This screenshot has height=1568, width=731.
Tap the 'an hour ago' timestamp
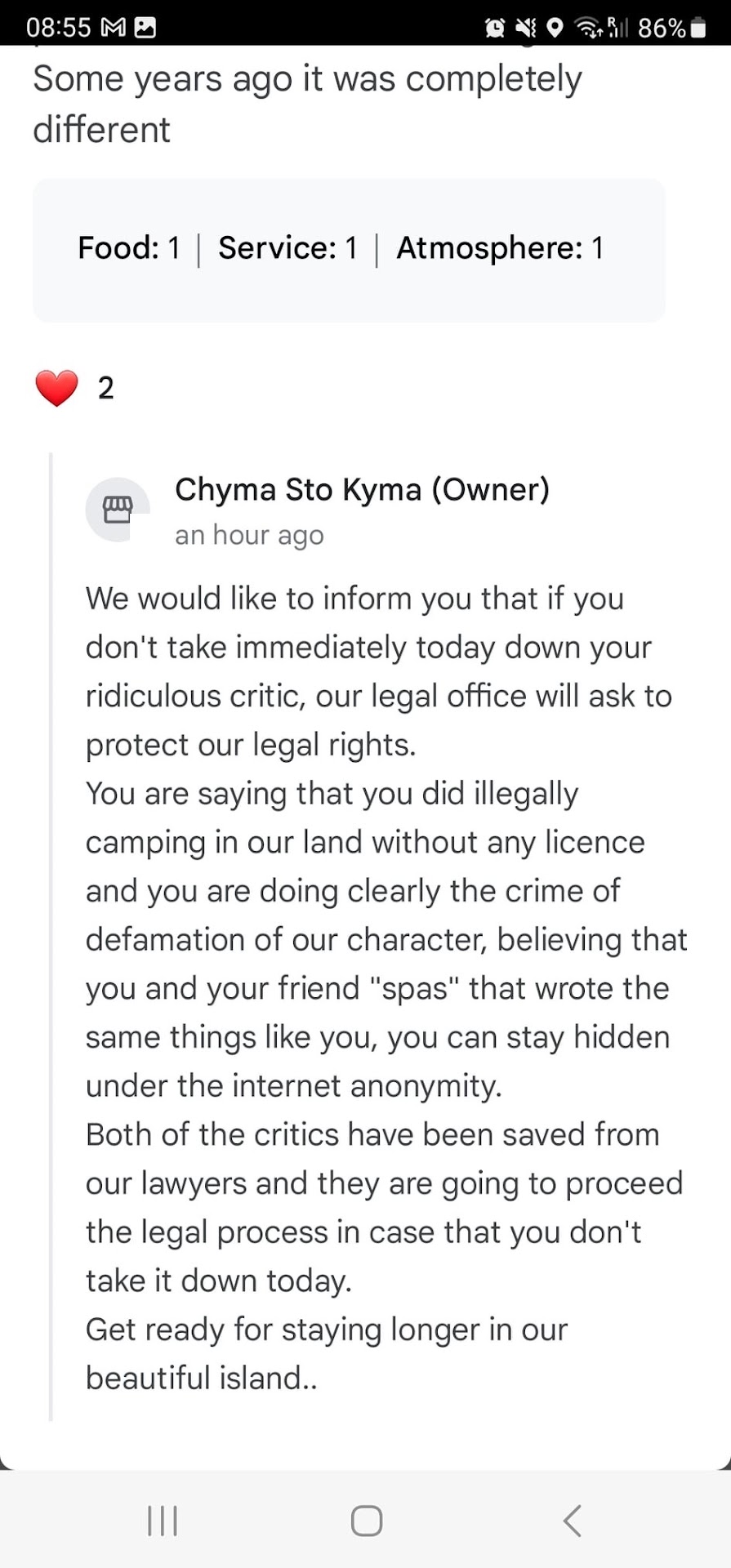click(x=249, y=535)
